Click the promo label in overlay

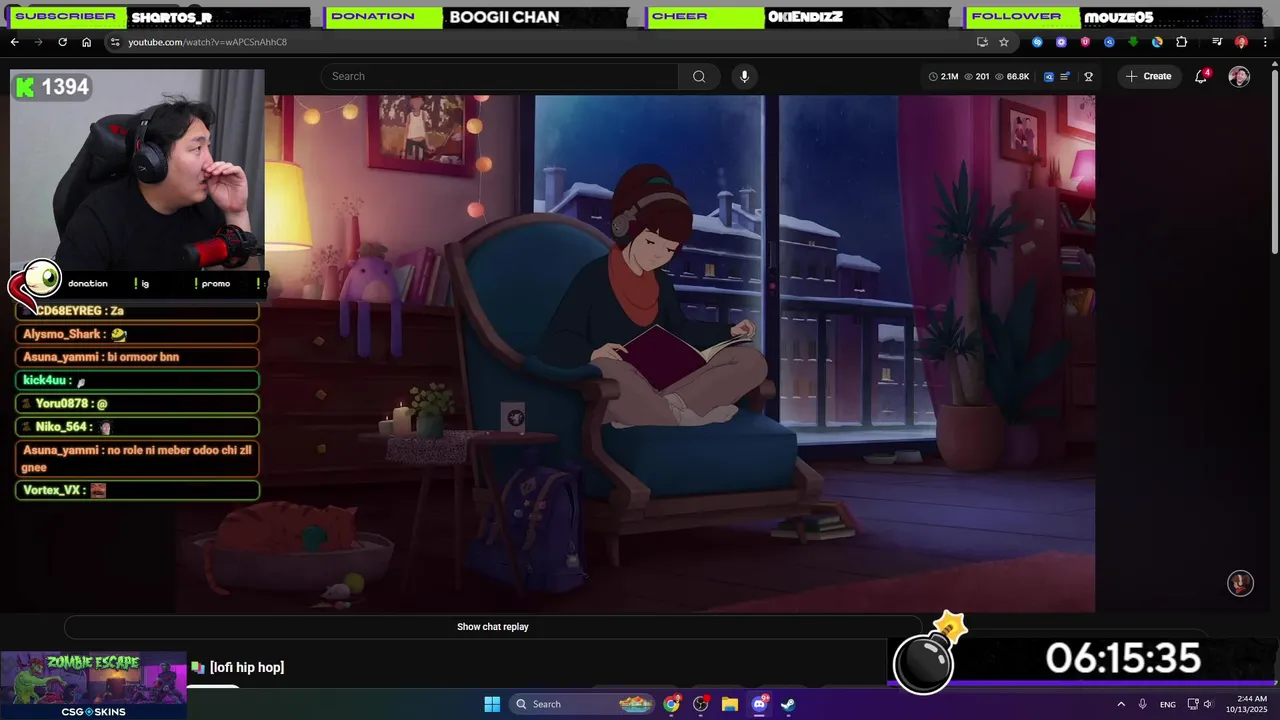coord(215,283)
